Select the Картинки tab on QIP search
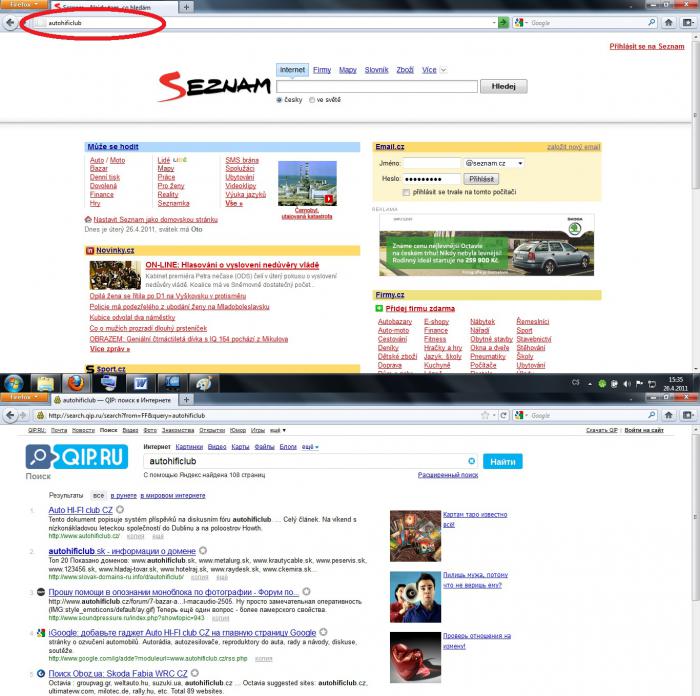The image size is (700, 696). point(189,446)
